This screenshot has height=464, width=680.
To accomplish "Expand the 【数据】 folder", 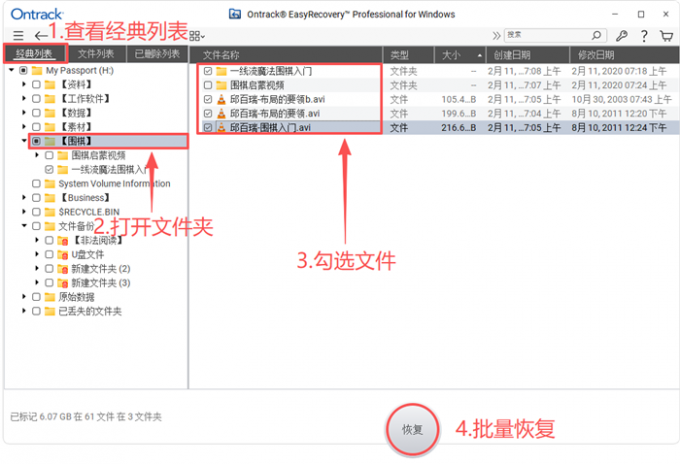I will [24, 112].
